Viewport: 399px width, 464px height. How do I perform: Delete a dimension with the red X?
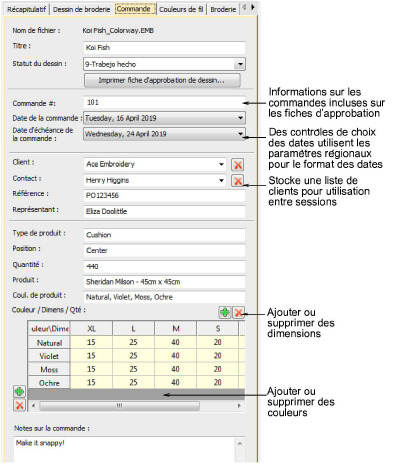pos(238,312)
